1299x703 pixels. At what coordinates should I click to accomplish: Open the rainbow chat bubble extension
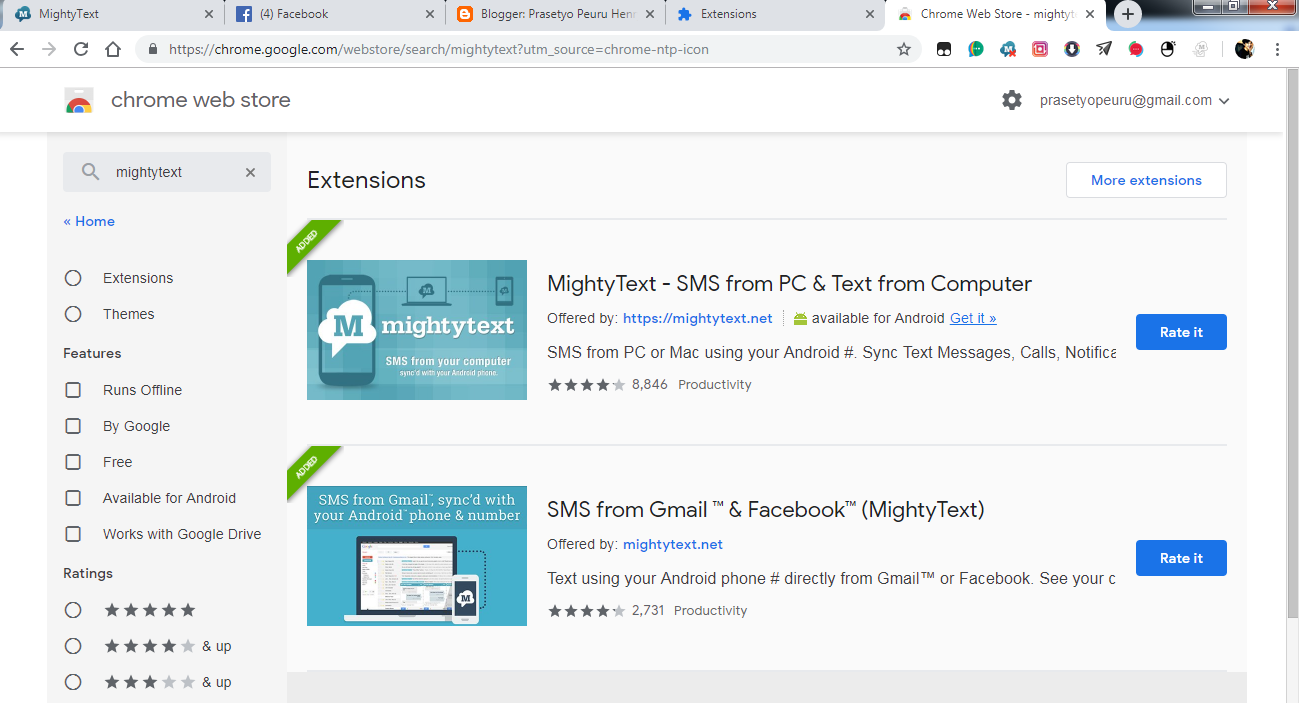pyautogui.click(x=976, y=49)
